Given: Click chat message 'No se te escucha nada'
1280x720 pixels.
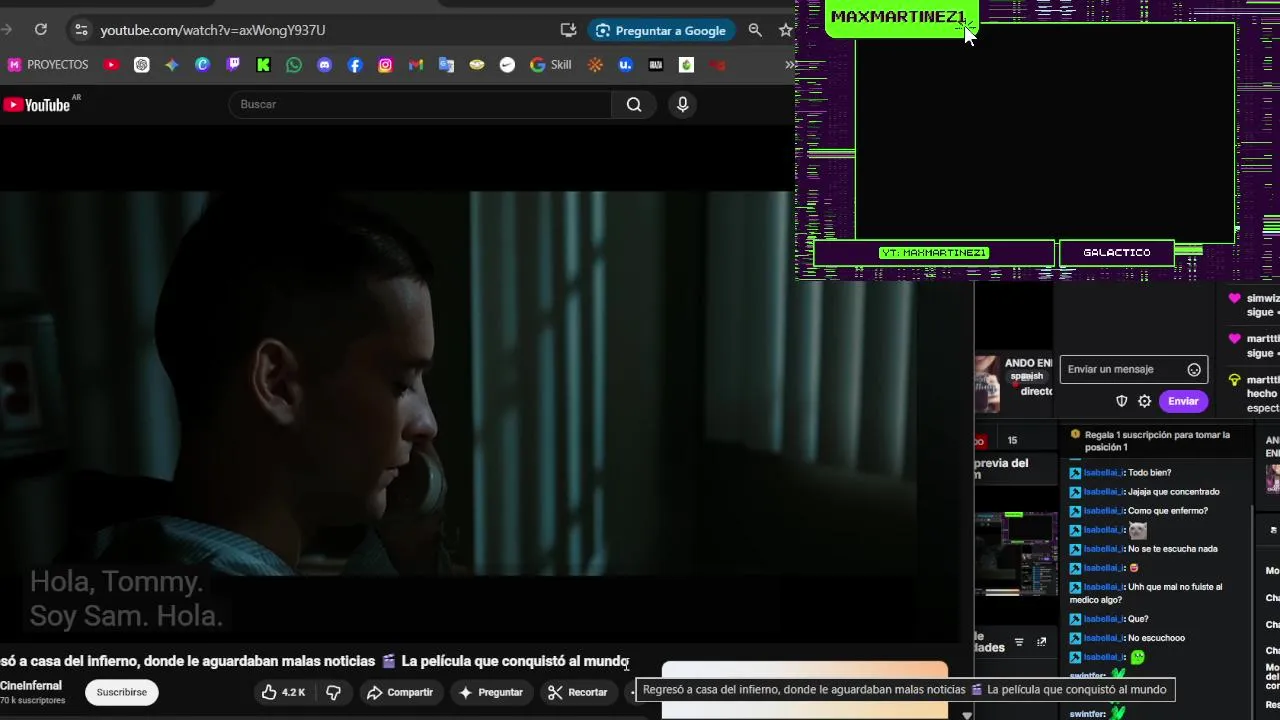Looking at the screenshot, I should [1172, 549].
